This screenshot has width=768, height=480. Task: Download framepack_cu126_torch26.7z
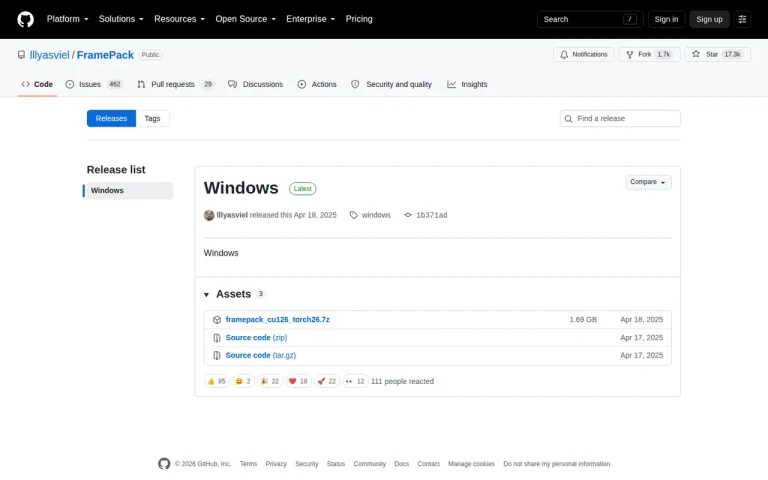277,320
